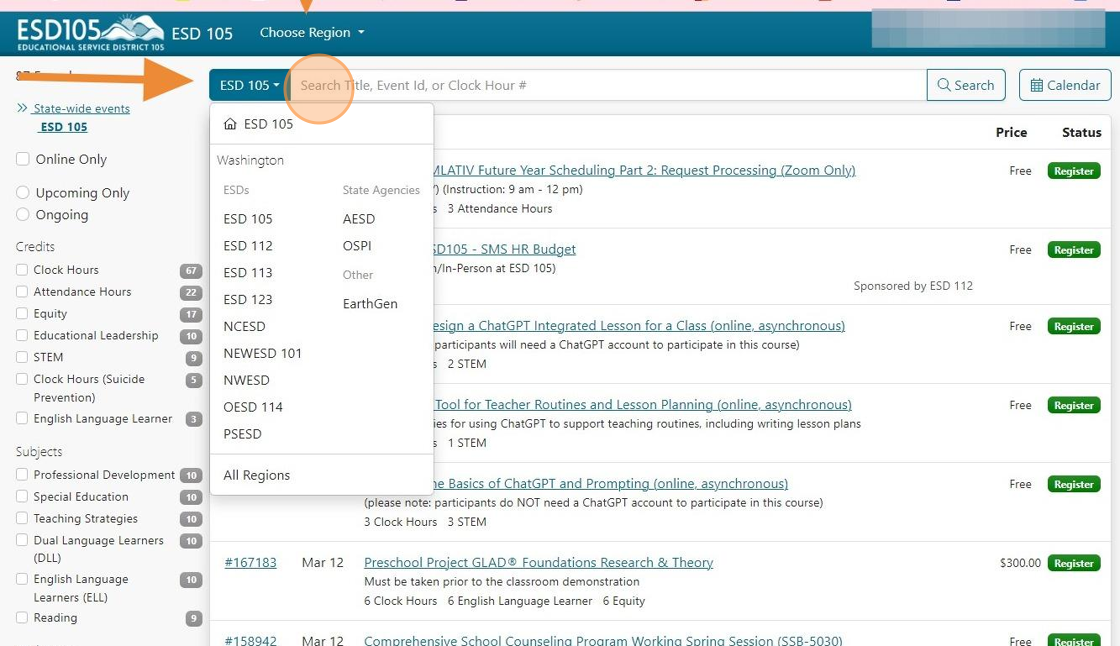
Task: Select AESD under State Agencies
Action: pos(359,219)
